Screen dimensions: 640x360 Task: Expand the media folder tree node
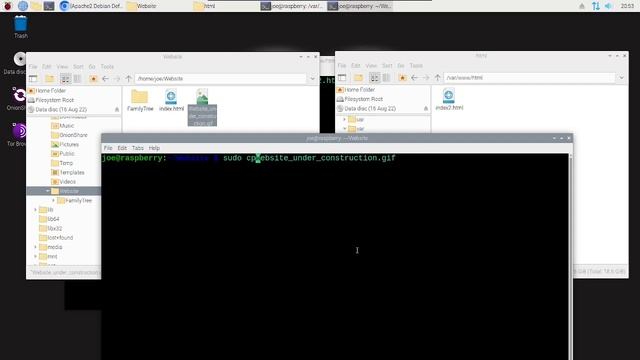click(36, 247)
